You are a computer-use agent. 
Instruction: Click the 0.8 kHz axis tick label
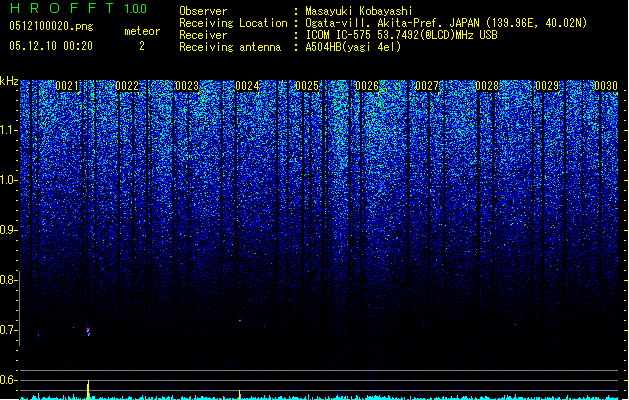pos(8,280)
